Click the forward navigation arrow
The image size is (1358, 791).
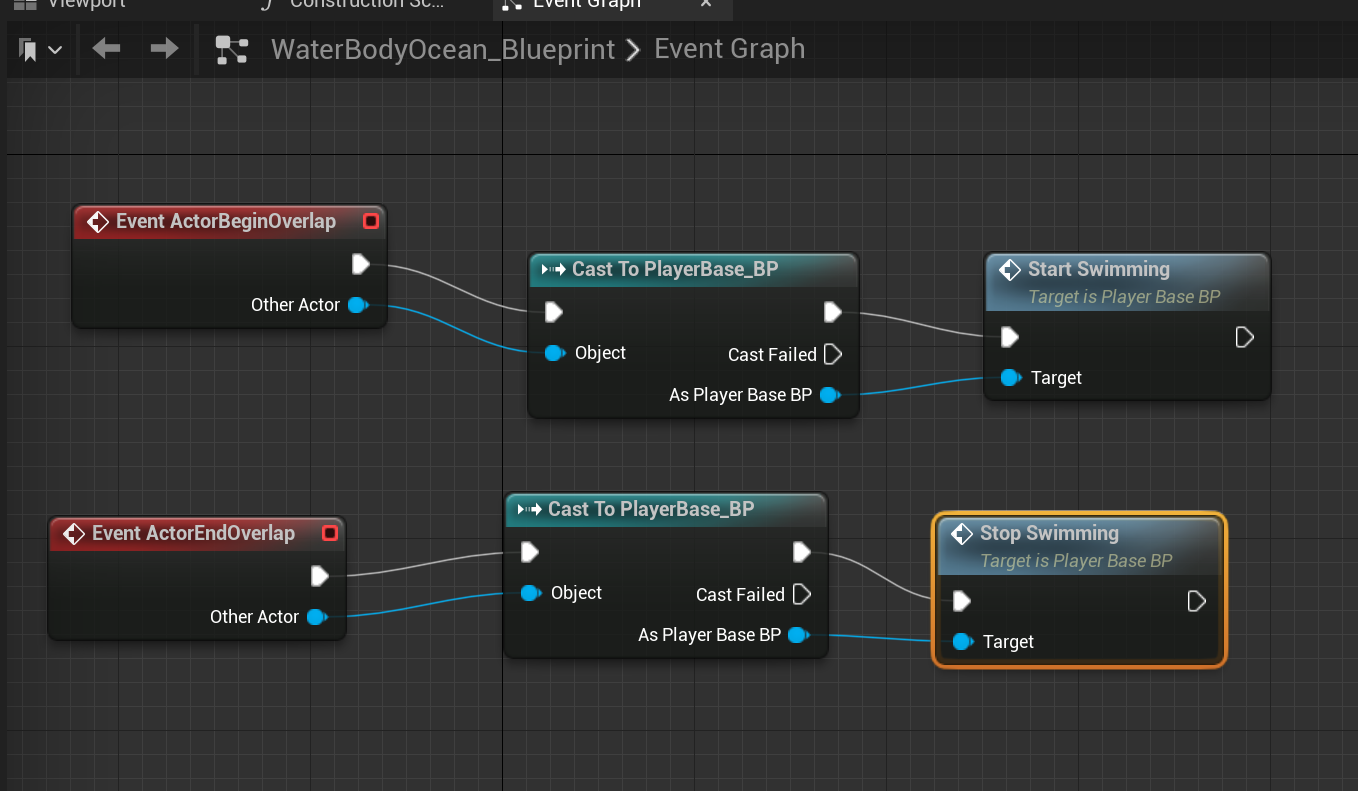(x=164, y=48)
